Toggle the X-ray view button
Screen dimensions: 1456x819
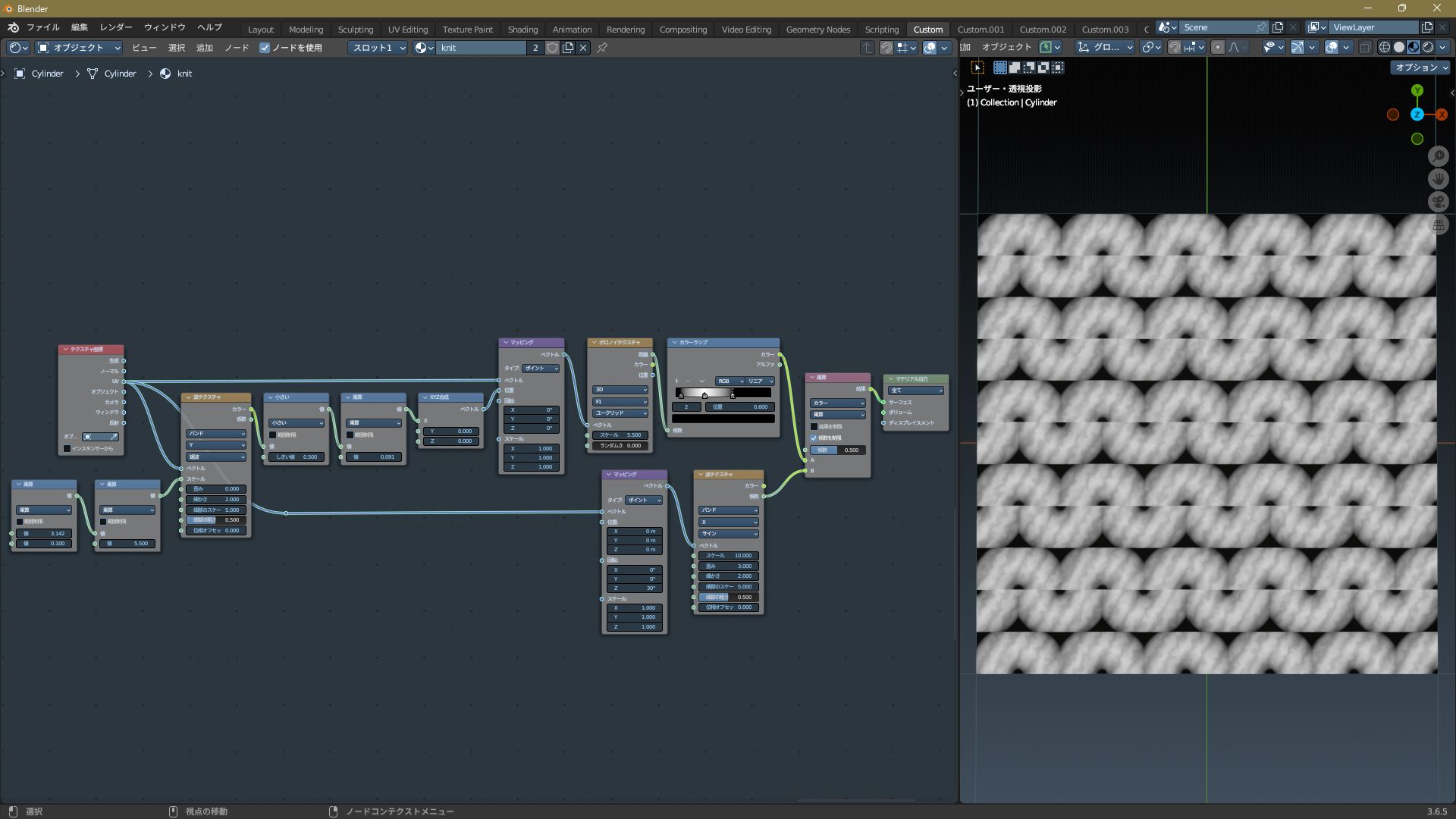tap(1365, 47)
